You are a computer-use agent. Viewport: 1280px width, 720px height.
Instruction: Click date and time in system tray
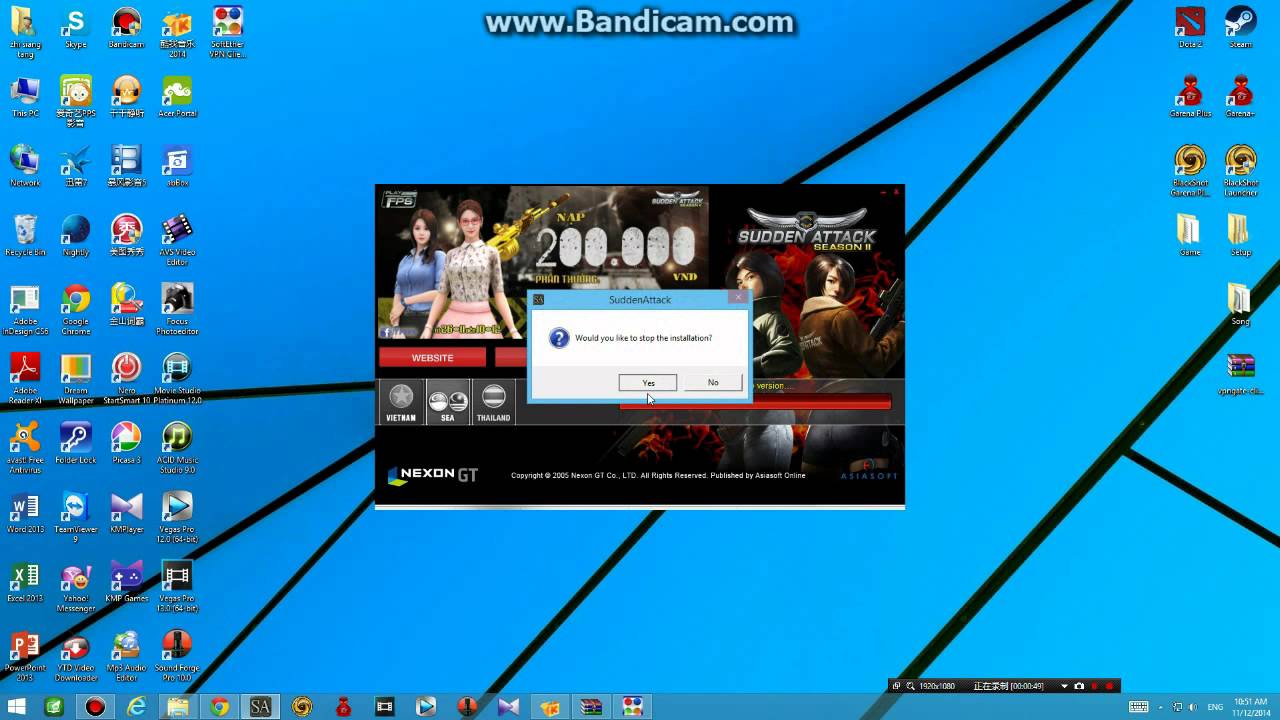coord(1251,707)
